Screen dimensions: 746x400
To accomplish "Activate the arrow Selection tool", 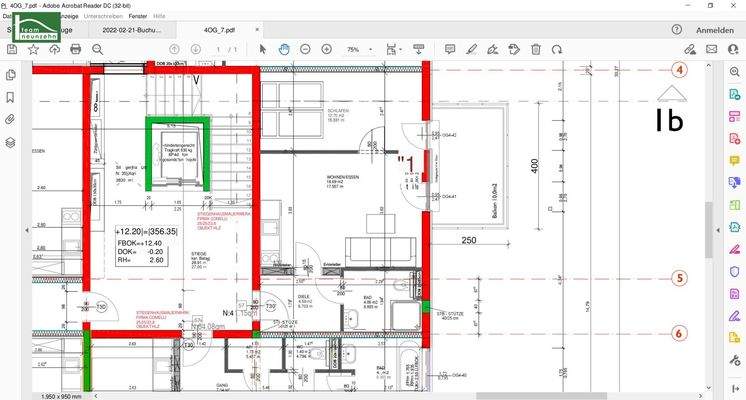I will tap(263, 49).
